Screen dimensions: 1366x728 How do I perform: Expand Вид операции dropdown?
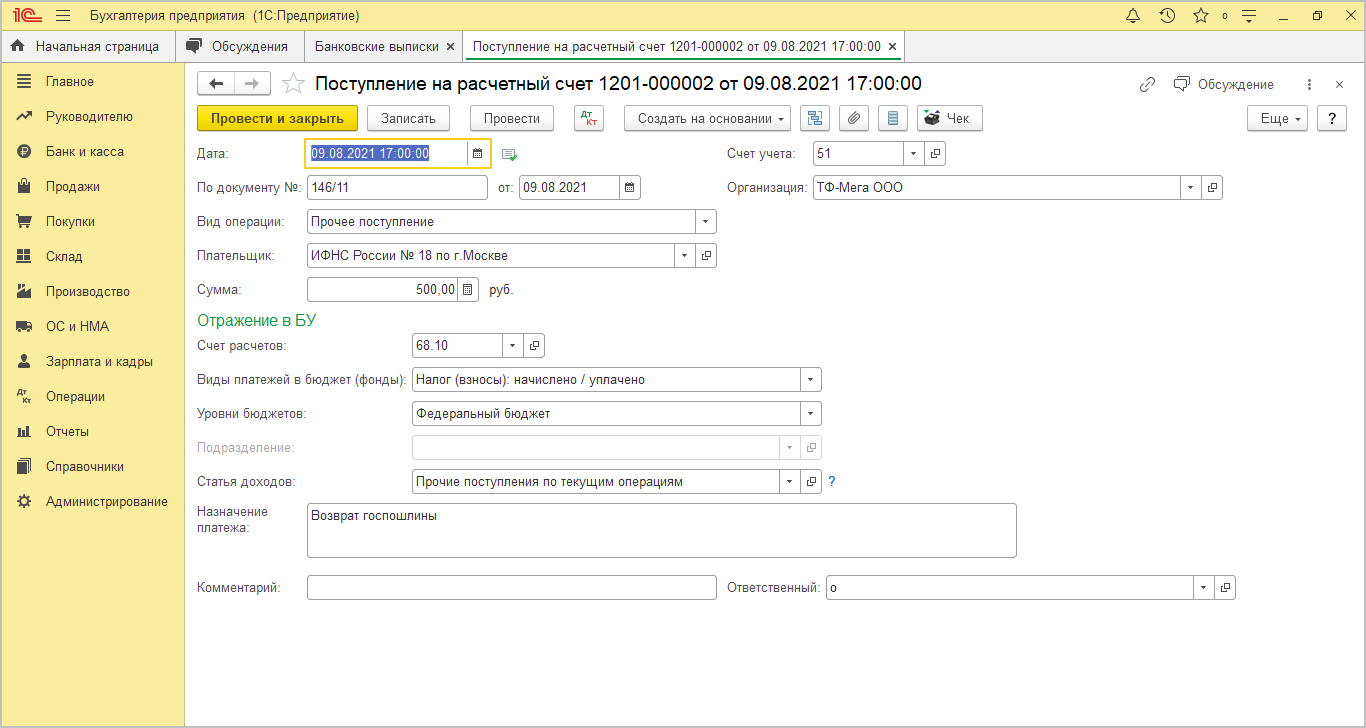pos(705,221)
